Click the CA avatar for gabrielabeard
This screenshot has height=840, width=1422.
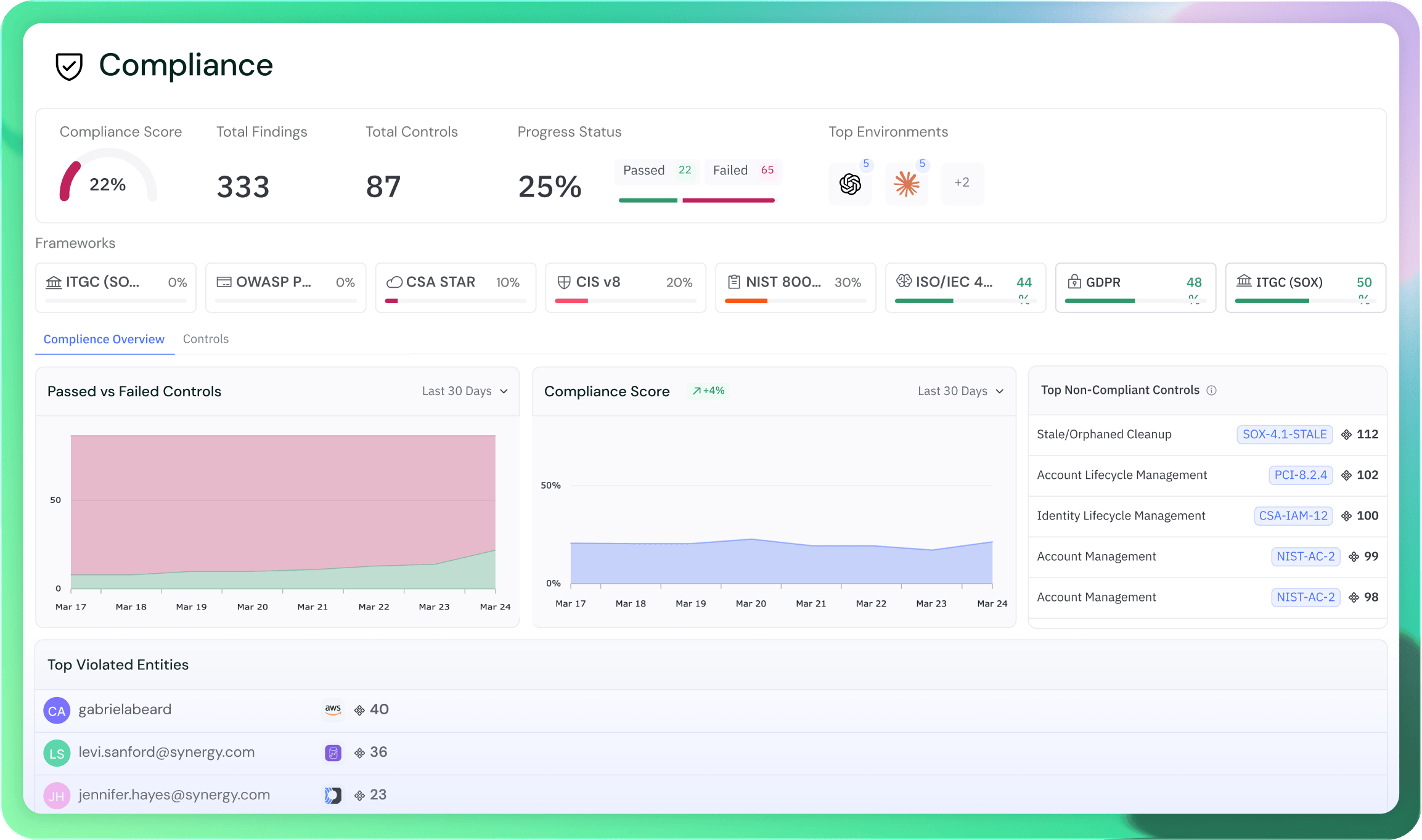[x=57, y=711]
